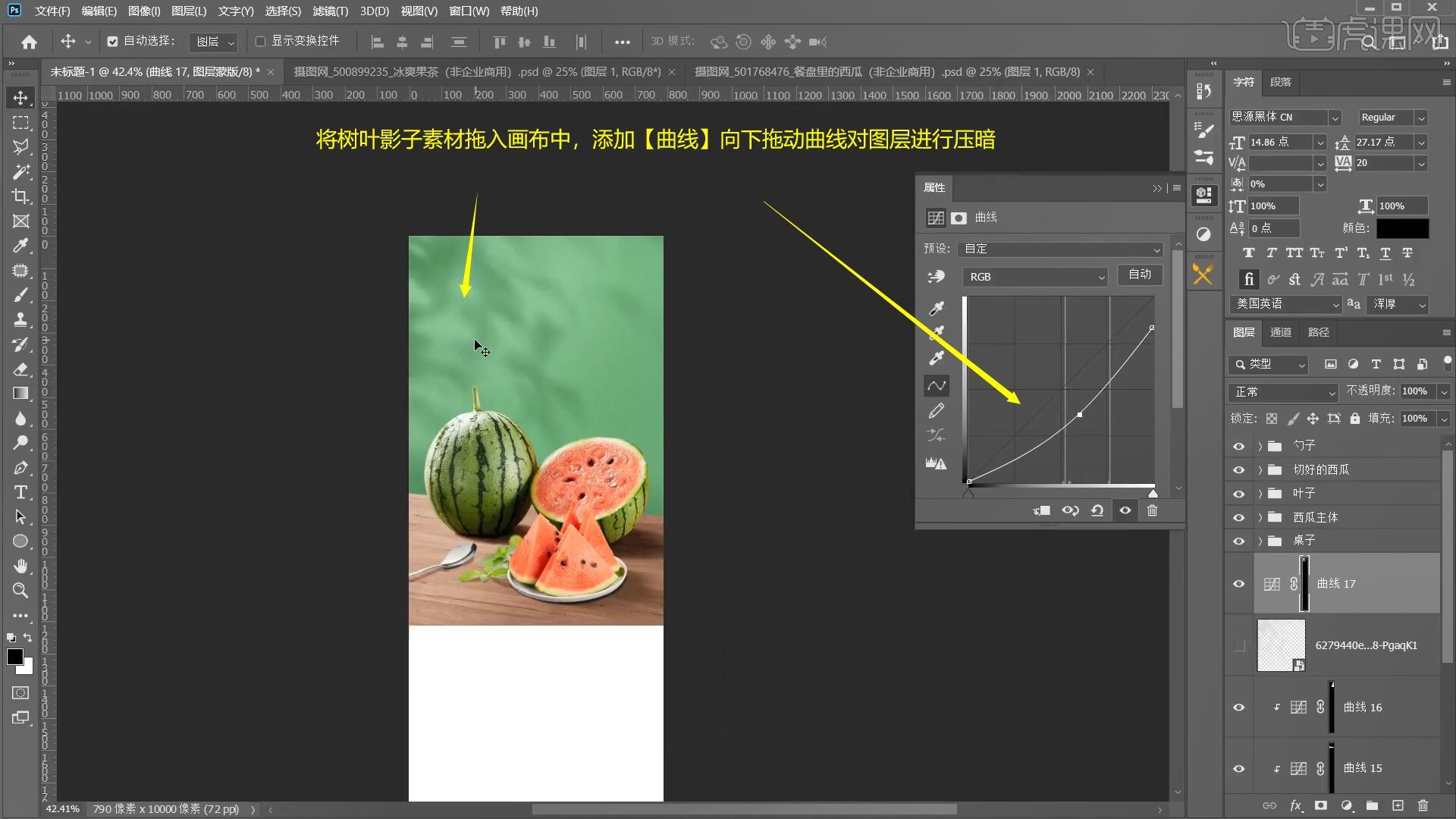Screen dimensions: 1456x819
Task: Select the Horizontal Type tool
Action: 20,493
